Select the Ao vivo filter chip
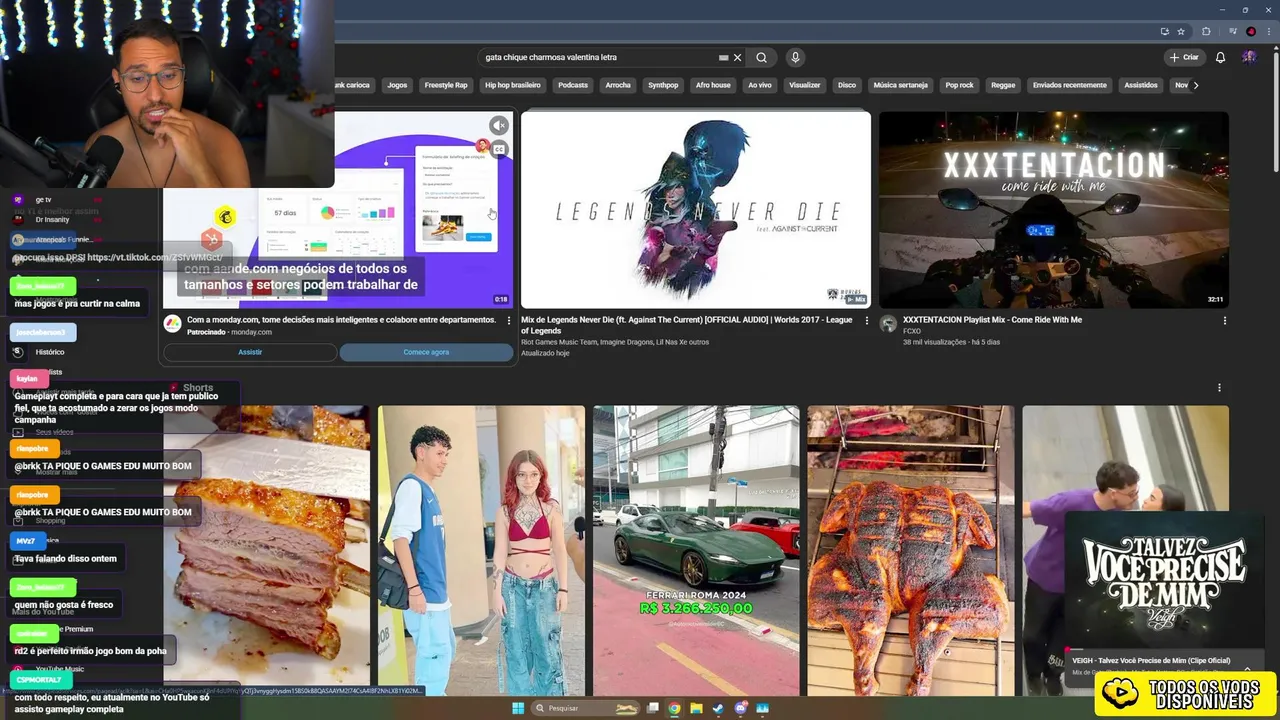Screen dimensions: 1280x720 pyautogui.click(x=760, y=85)
